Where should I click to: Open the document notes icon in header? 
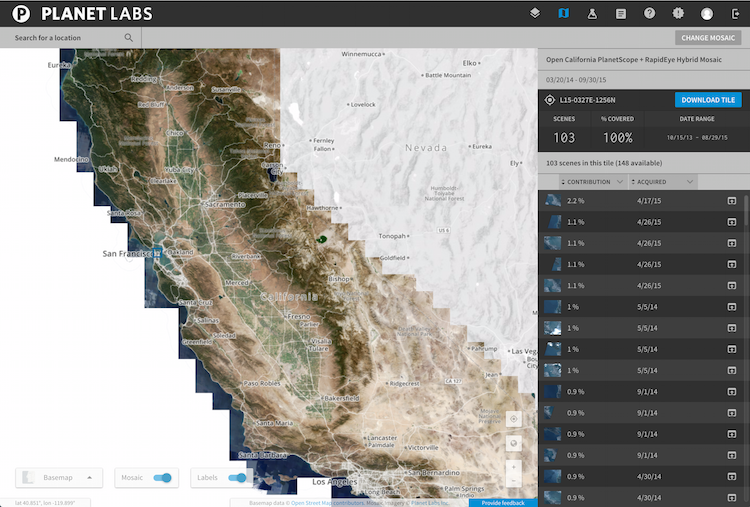pos(621,13)
